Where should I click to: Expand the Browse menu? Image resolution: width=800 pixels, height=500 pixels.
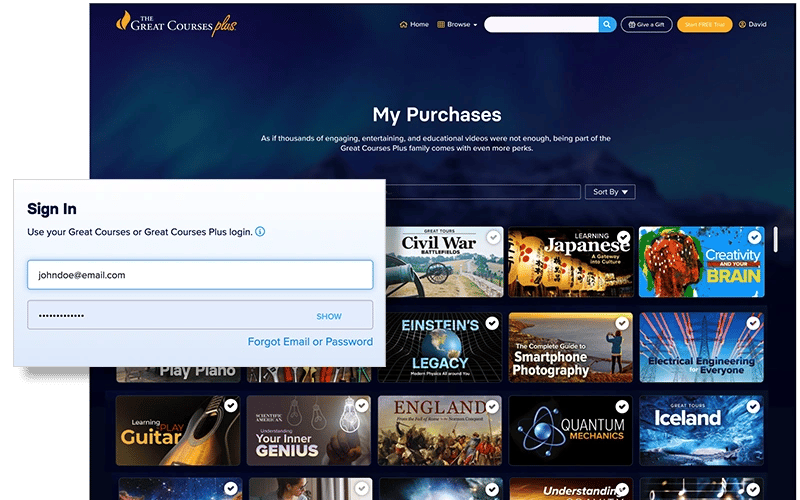pyautogui.click(x=458, y=24)
